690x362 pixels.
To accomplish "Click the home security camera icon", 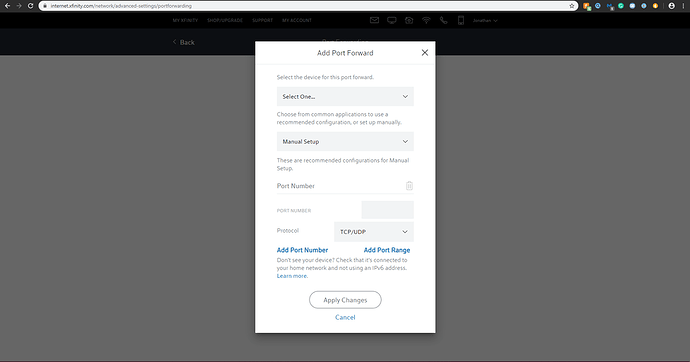I will click(409, 20).
